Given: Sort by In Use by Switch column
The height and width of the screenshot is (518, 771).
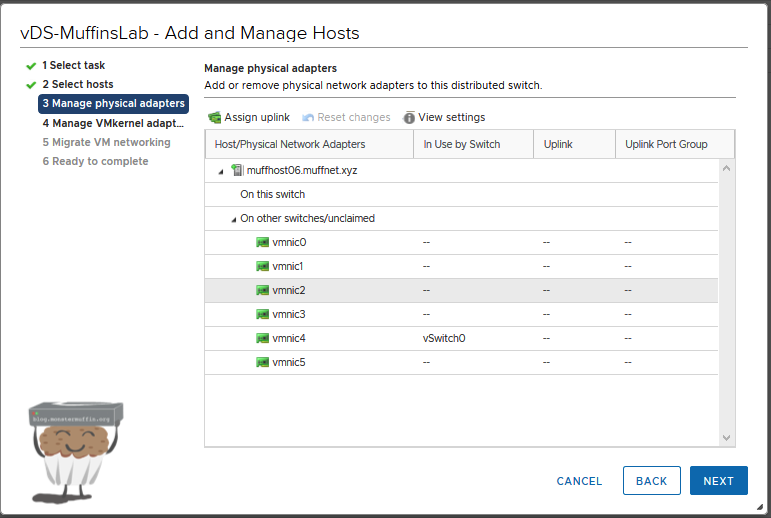Looking at the screenshot, I should tap(461, 144).
